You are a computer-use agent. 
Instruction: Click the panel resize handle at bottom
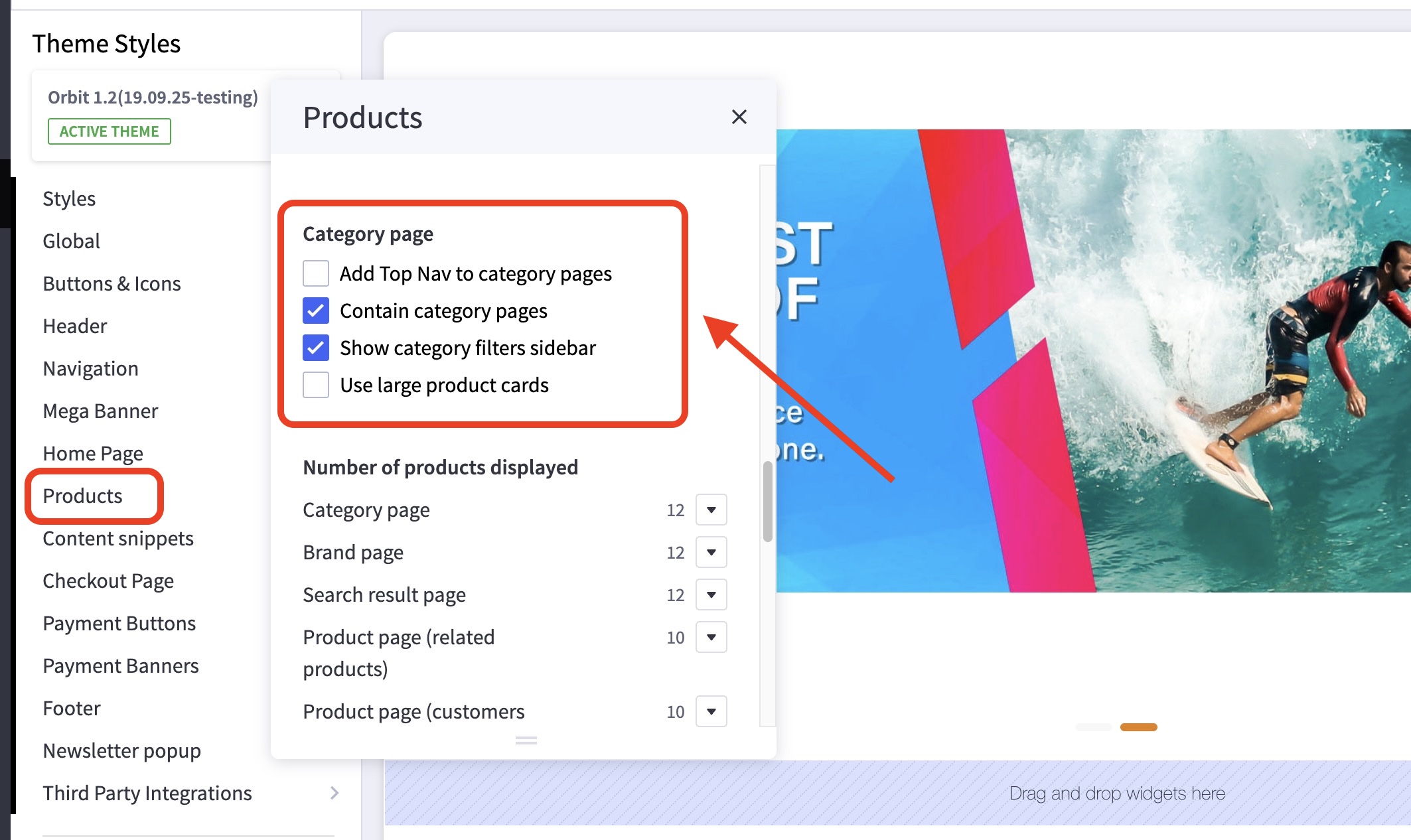[x=526, y=740]
